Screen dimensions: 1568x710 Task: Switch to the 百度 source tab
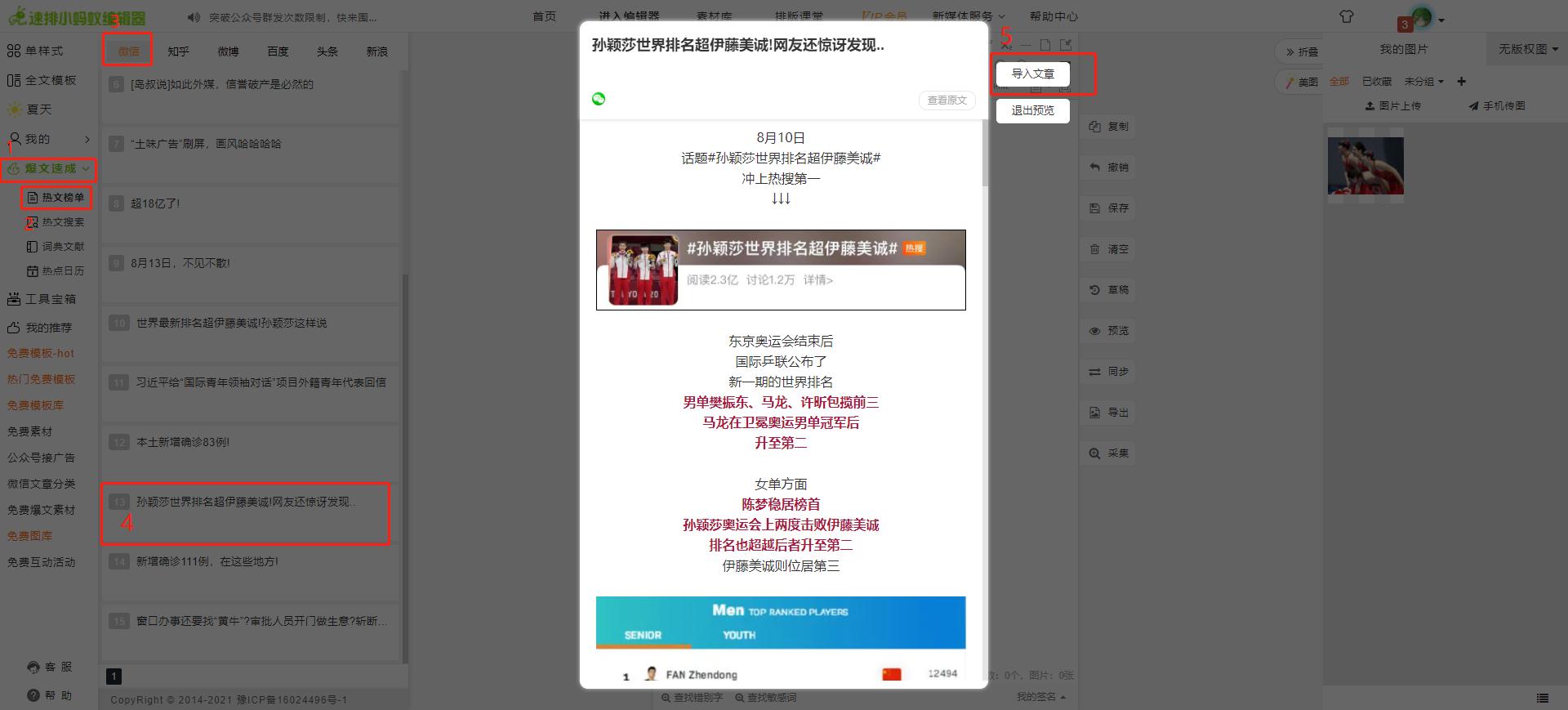278,51
